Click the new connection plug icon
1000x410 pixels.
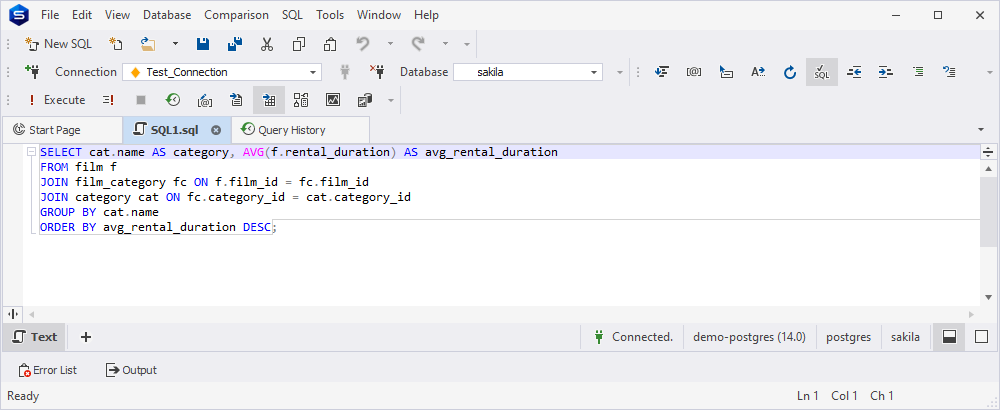coord(32,71)
